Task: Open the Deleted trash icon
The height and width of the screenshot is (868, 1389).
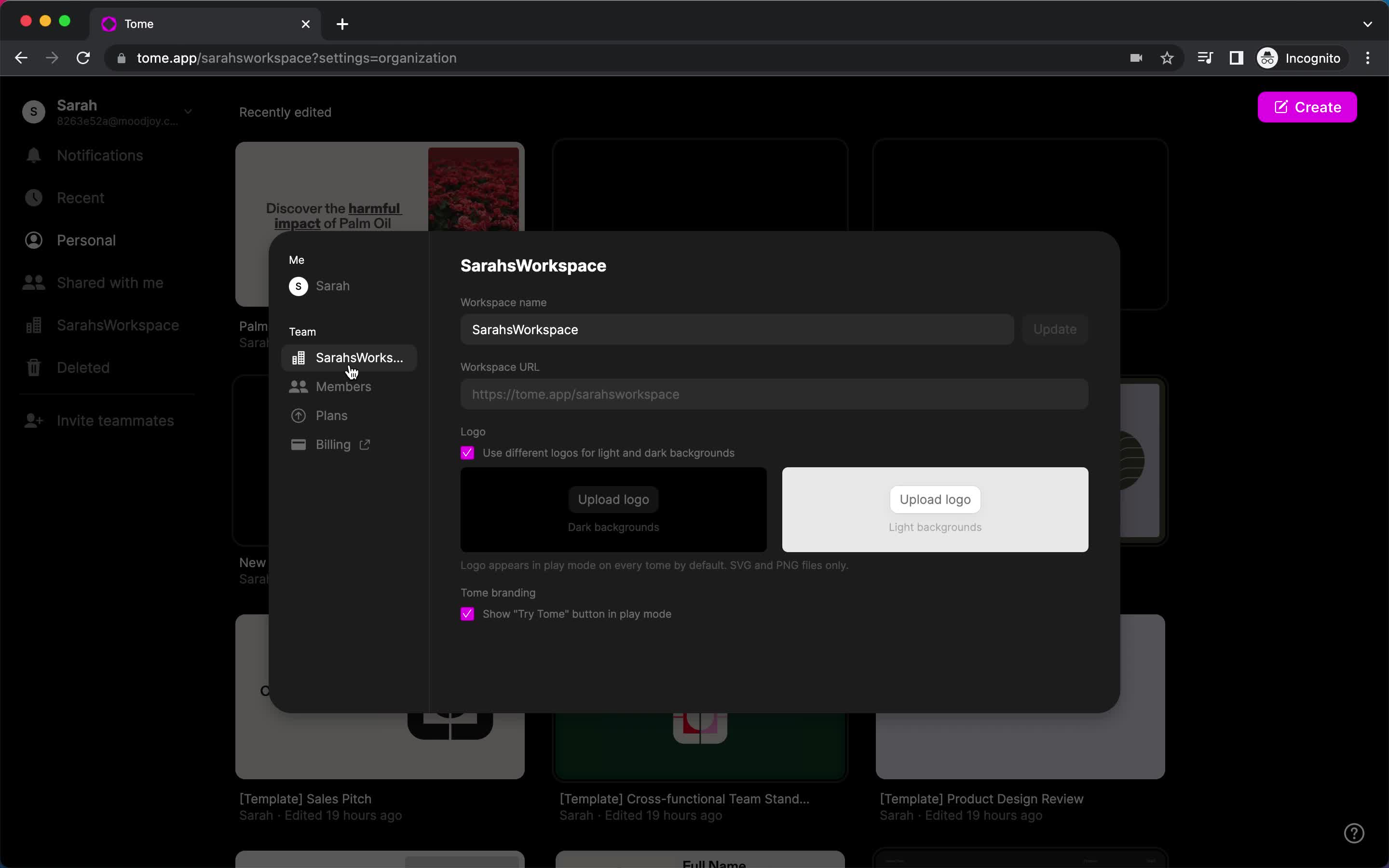Action: (x=33, y=367)
